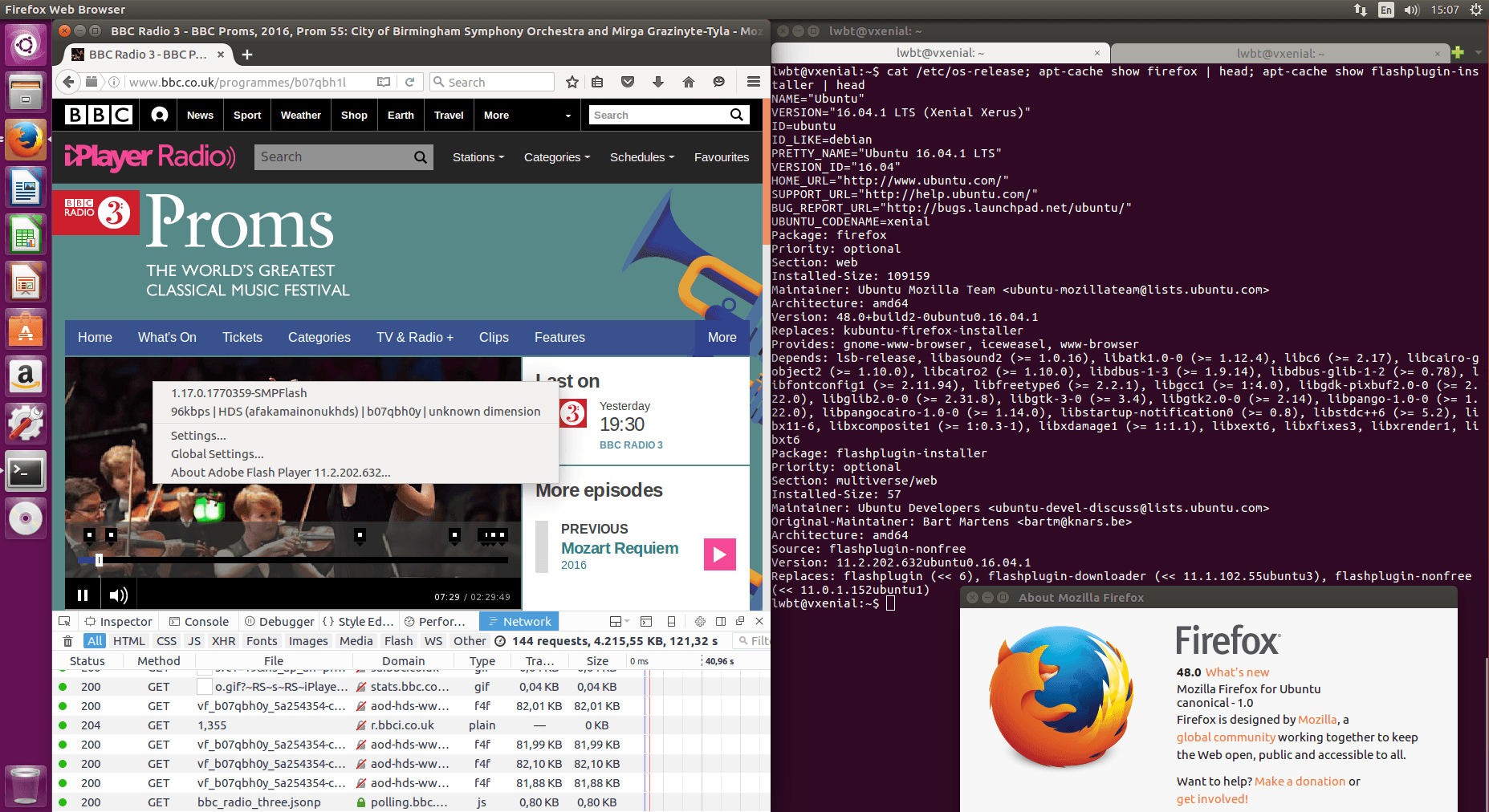Expand Stations dropdown

478,157
